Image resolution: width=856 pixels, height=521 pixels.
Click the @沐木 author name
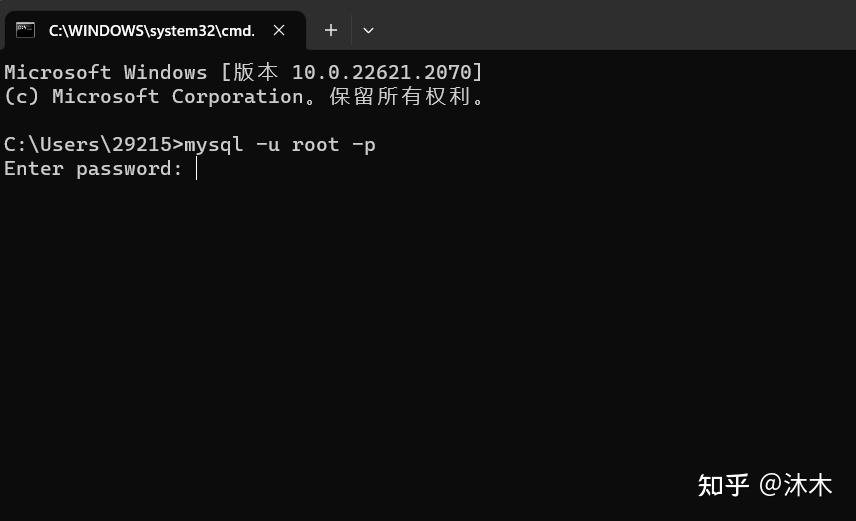point(796,486)
